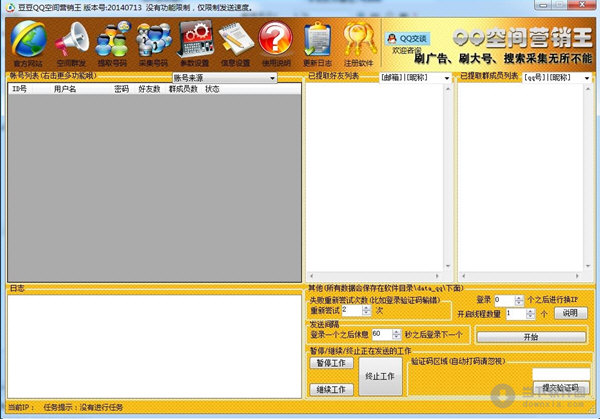Click the 开启线程数量 value field
Screen dimensions: 600x419
[x=516, y=315]
